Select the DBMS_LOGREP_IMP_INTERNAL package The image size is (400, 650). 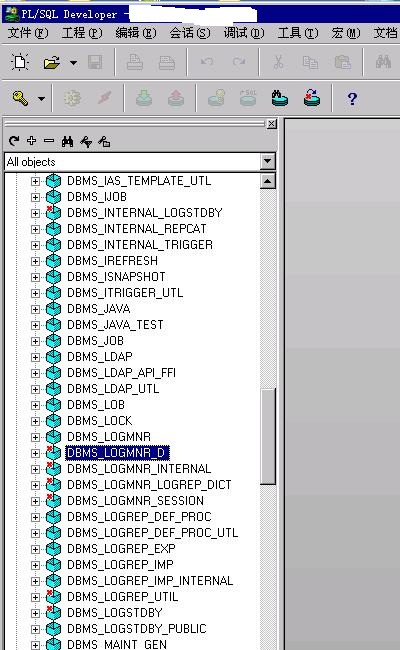click(150, 581)
